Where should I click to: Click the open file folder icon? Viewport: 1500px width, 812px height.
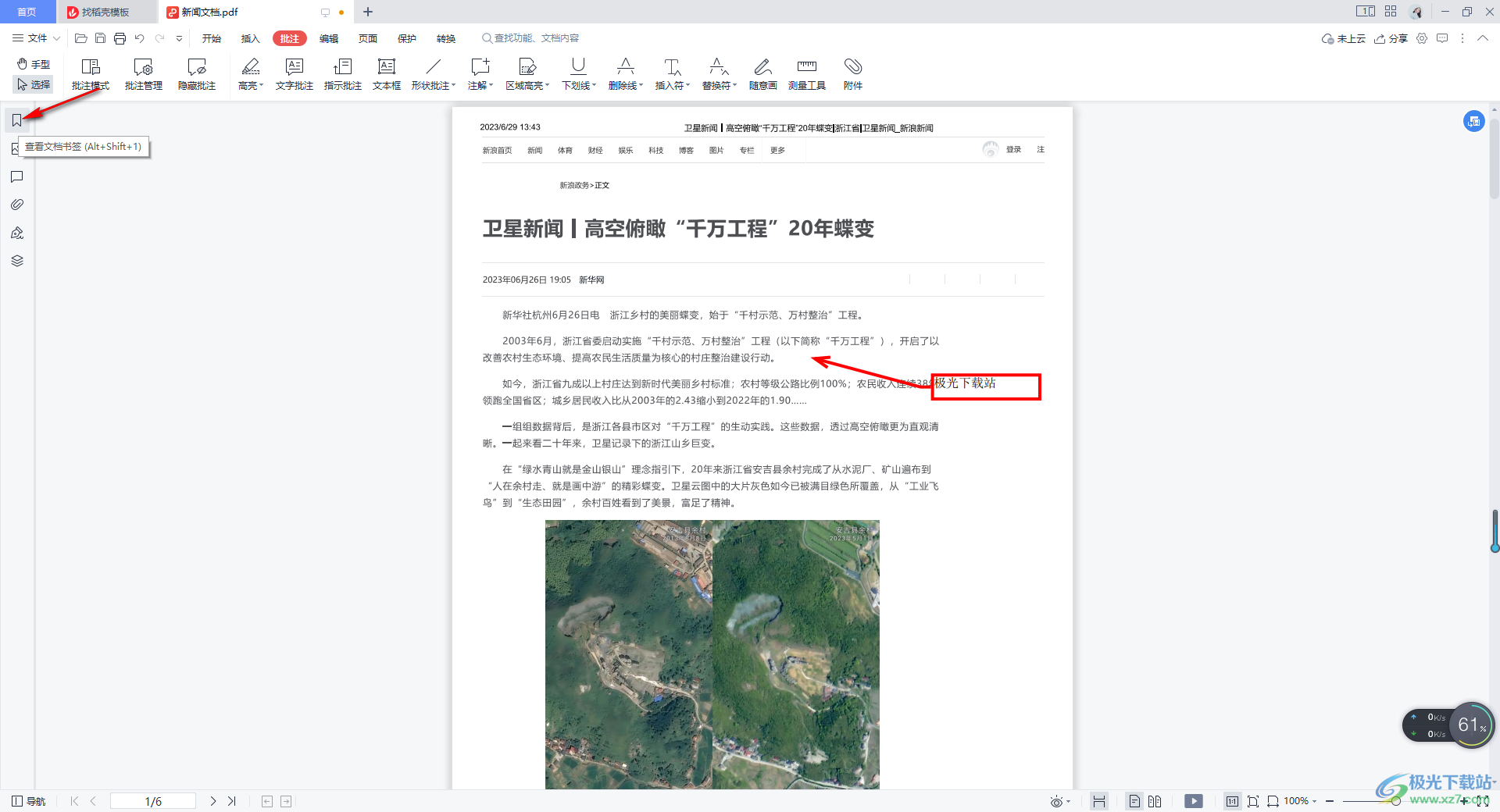coord(80,38)
